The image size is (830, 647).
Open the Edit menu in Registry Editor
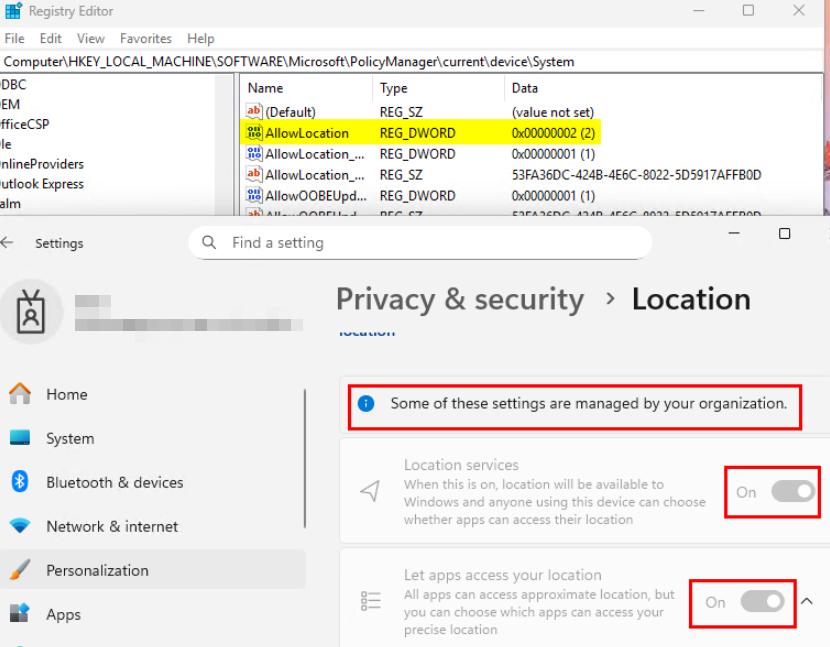tap(50, 38)
